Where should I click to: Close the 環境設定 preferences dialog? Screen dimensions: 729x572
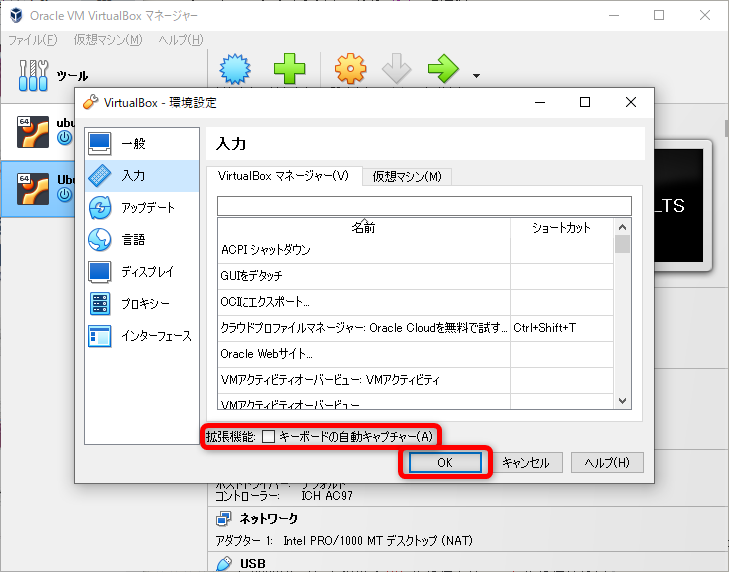pyautogui.click(x=631, y=102)
